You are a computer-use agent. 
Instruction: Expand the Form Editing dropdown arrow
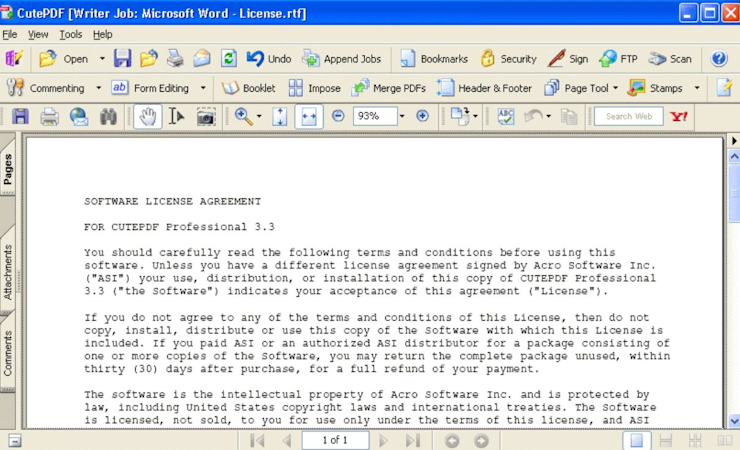[x=203, y=88]
